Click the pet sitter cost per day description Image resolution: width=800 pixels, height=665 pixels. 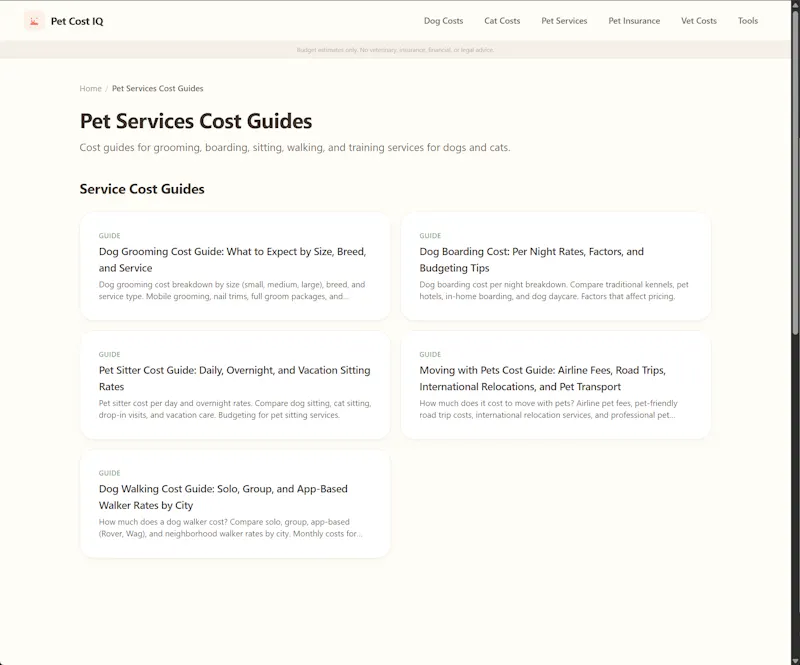pos(235,409)
